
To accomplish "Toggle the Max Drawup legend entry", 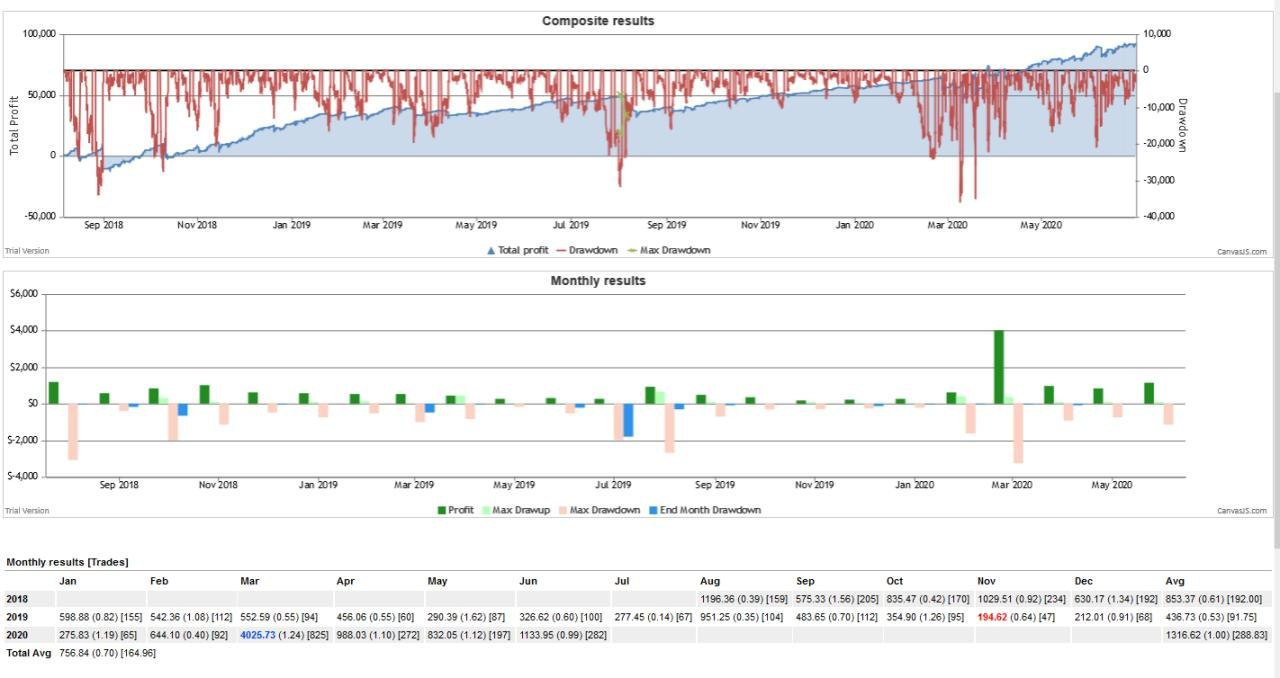I will pyautogui.click(x=516, y=510).
